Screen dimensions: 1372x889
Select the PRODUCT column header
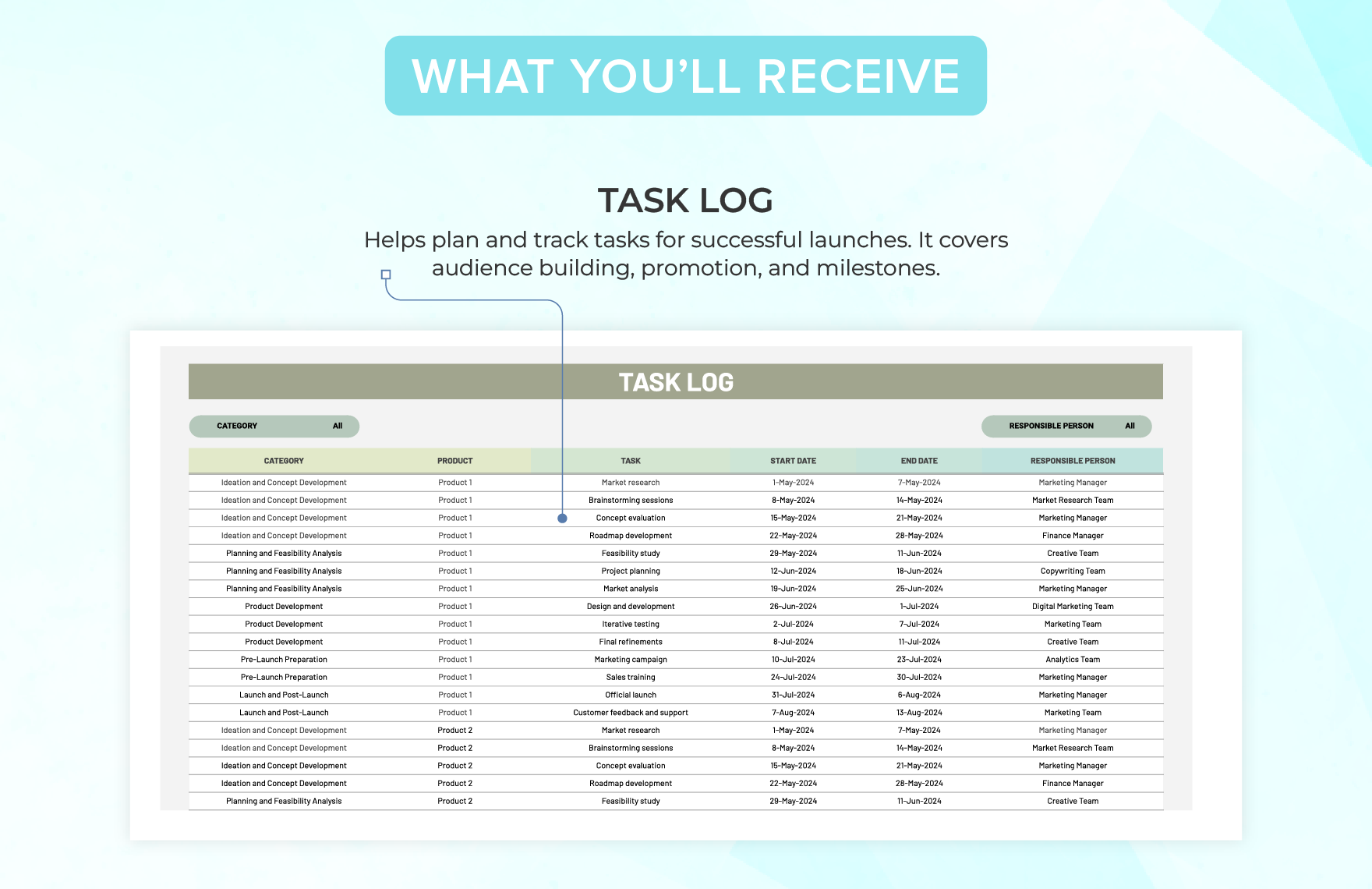tap(455, 461)
